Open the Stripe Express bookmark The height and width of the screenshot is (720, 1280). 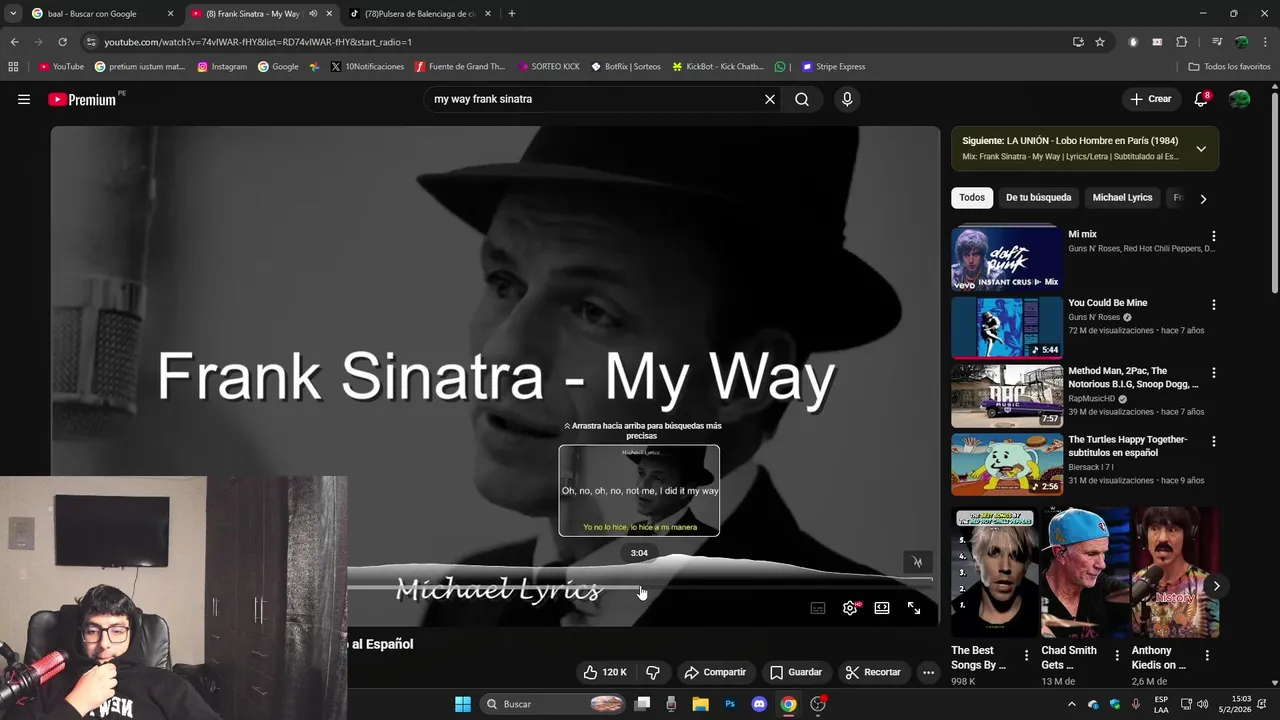click(833, 67)
